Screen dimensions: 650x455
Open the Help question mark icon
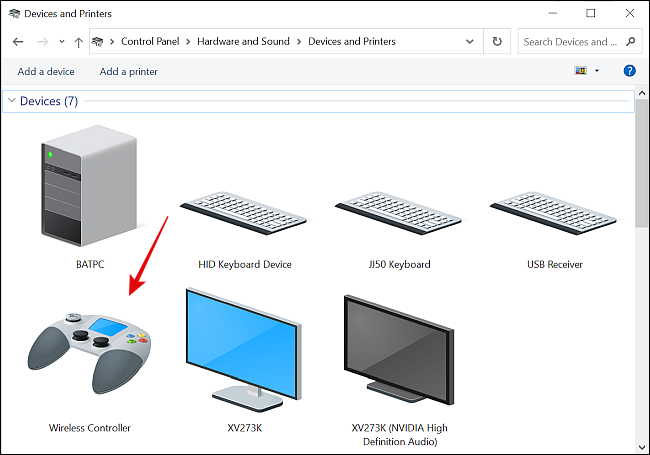tap(629, 71)
